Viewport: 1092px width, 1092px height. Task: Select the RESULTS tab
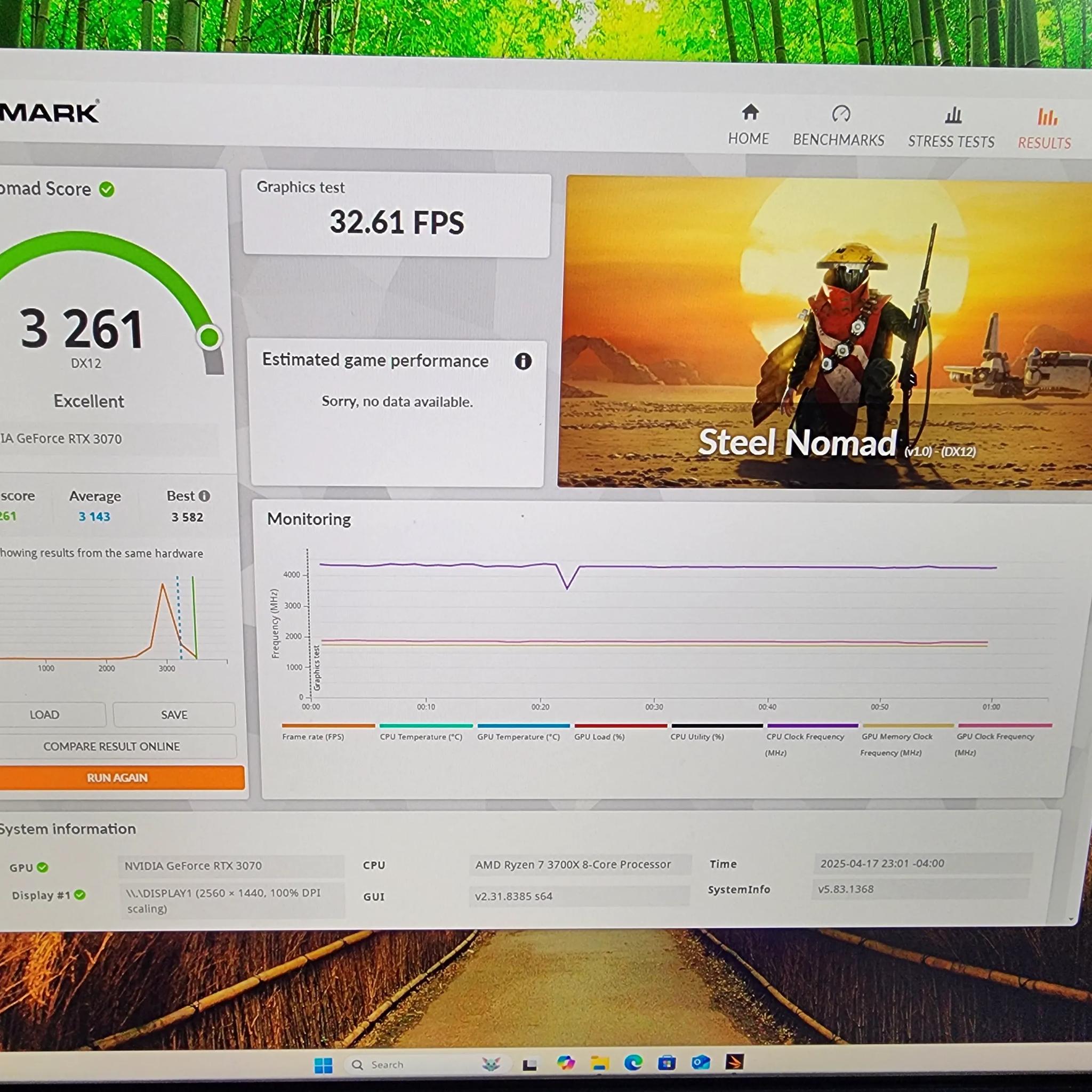point(1044,130)
